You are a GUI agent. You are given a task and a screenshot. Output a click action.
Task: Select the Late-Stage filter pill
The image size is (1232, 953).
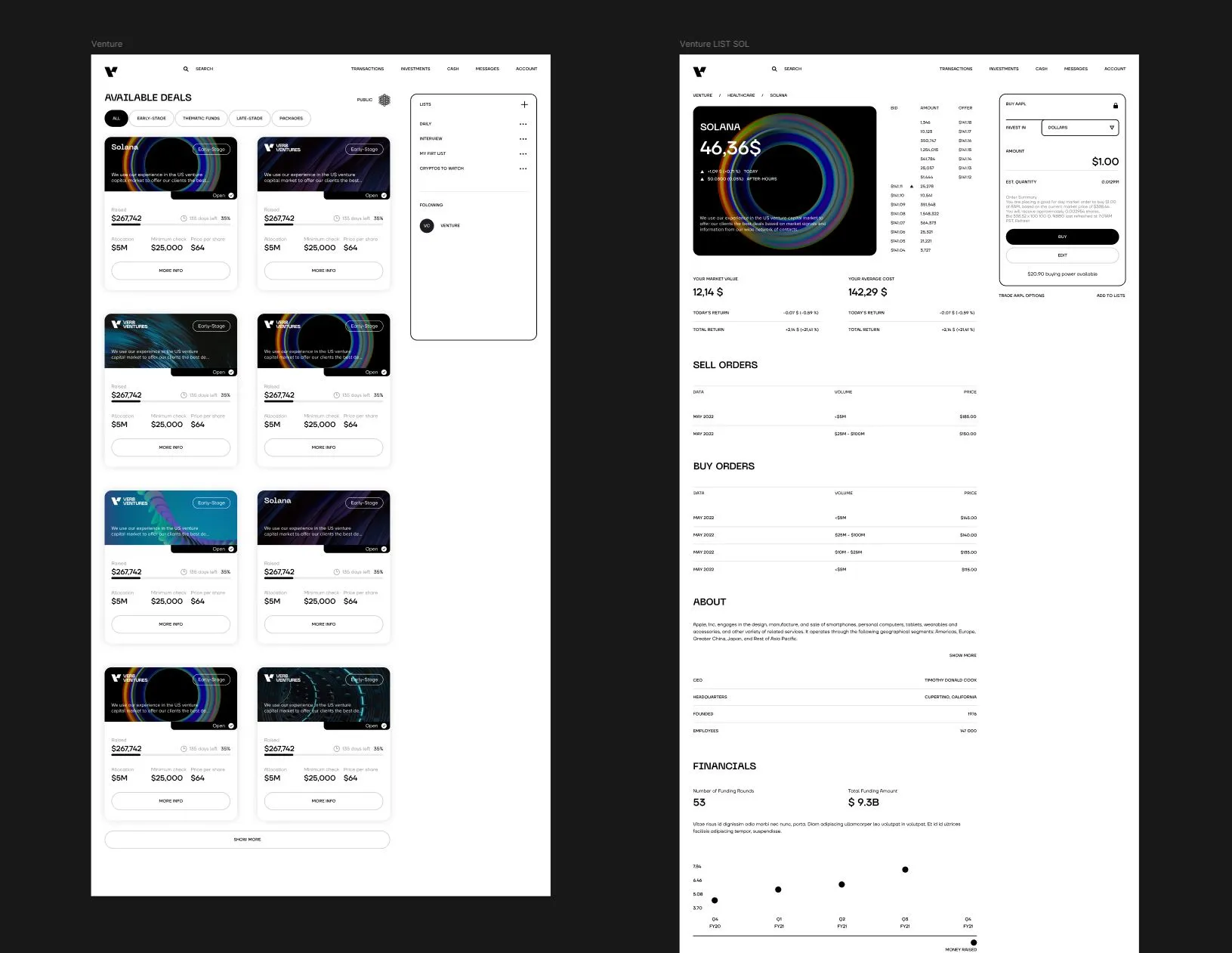click(x=249, y=118)
